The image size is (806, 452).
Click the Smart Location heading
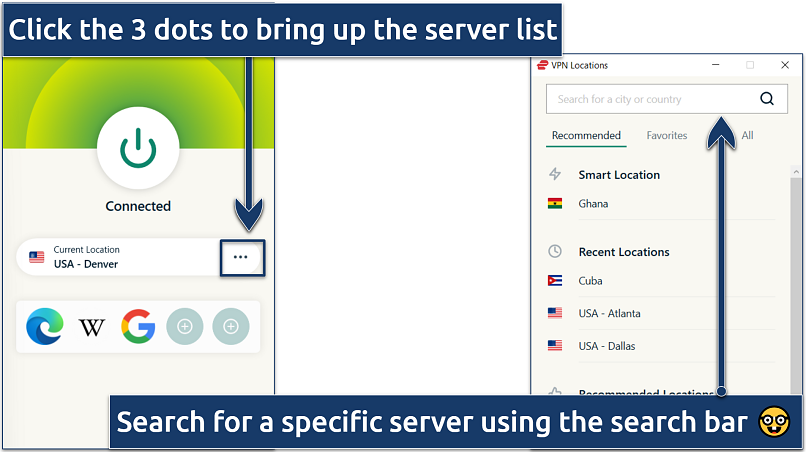(619, 175)
